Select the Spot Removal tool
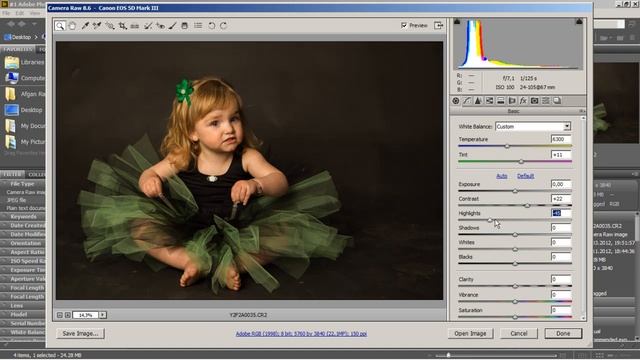 point(148,26)
